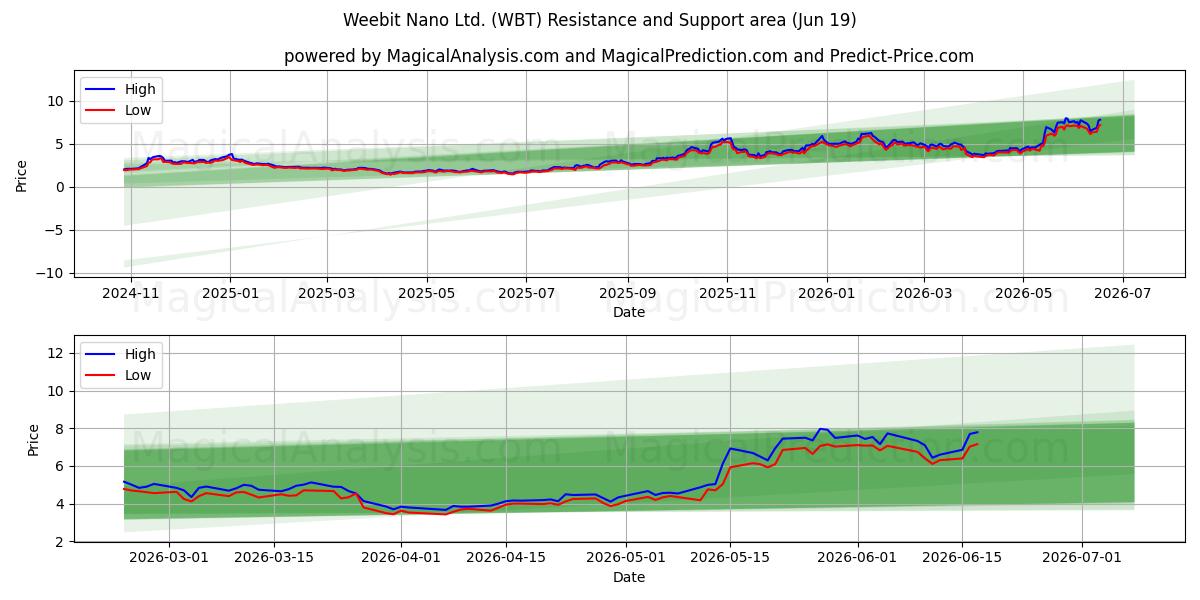Click the '2025-05' x-axis label
The height and width of the screenshot is (600, 1200).
pos(427,295)
